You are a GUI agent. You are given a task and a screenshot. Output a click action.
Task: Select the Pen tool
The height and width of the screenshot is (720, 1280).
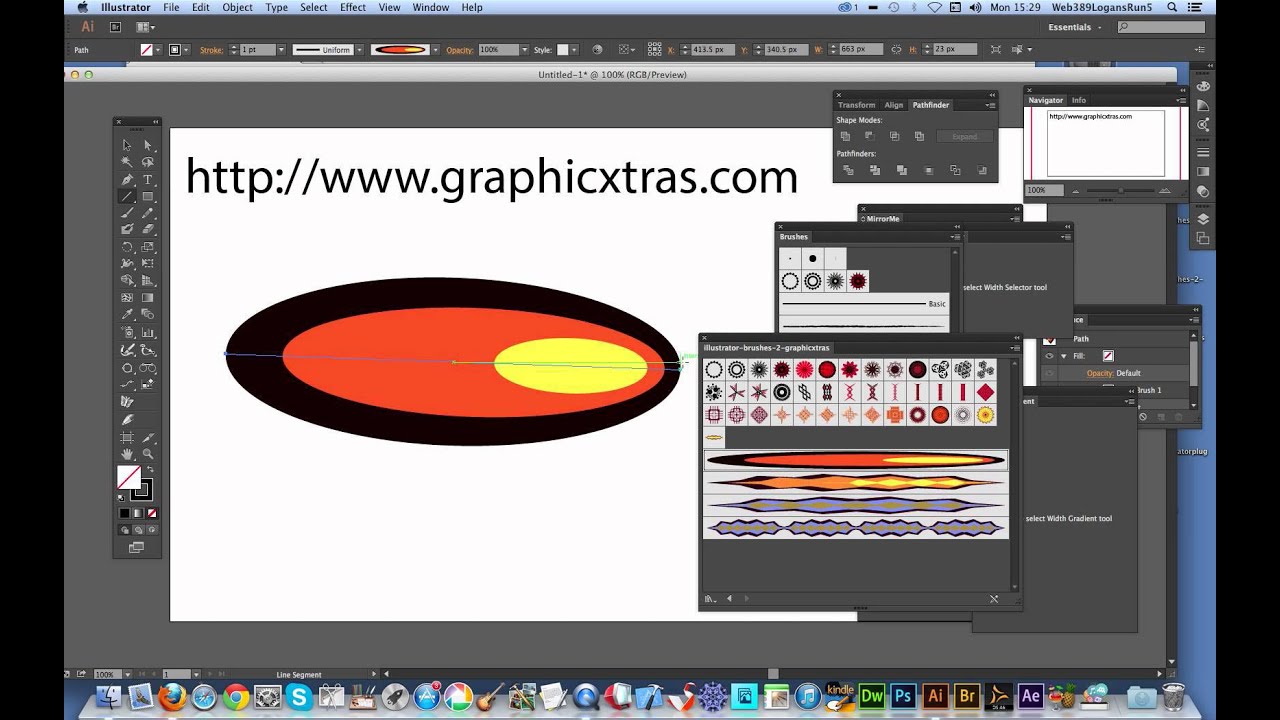pyautogui.click(x=127, y=179)
